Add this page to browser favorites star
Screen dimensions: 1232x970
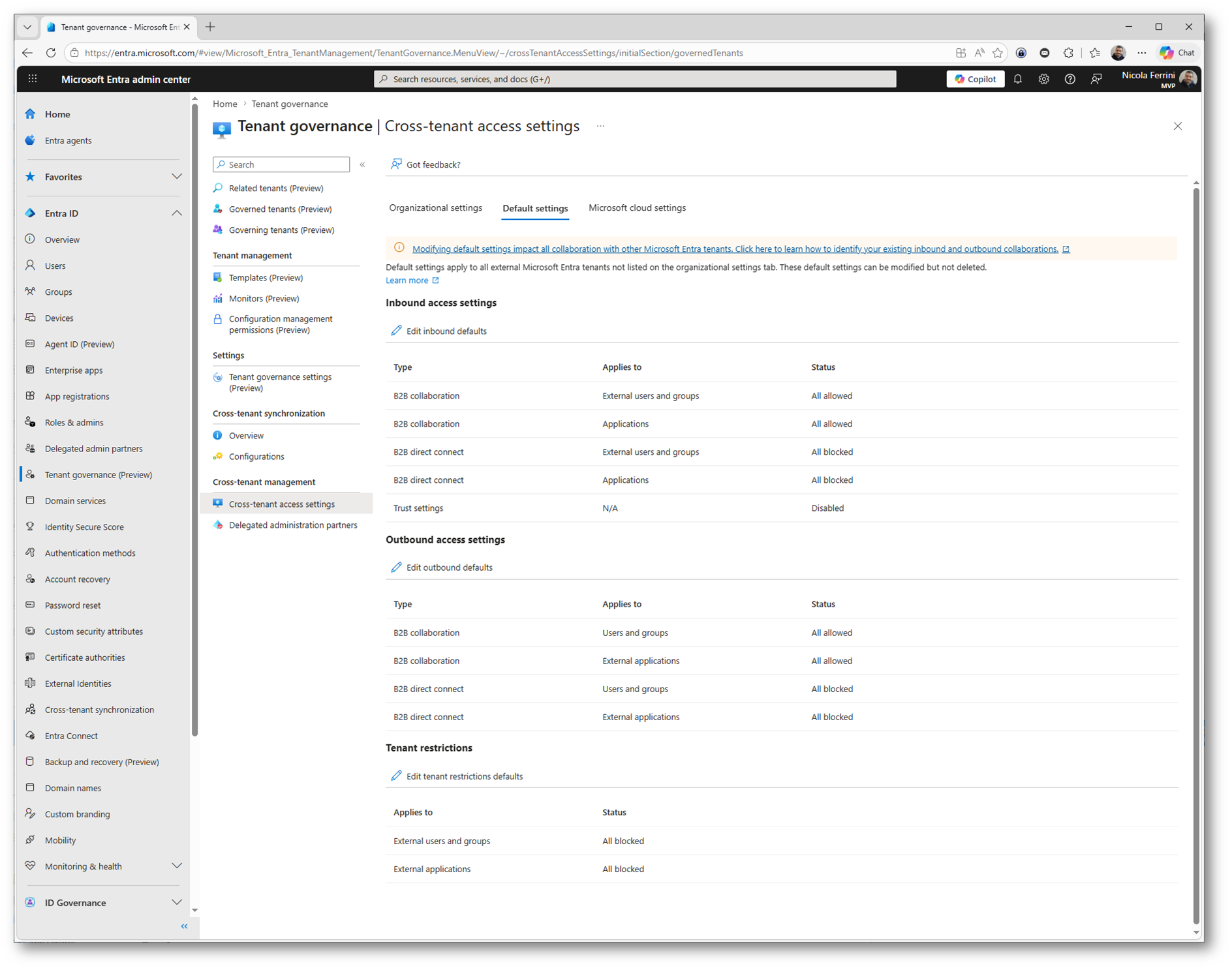coord(998,53)
